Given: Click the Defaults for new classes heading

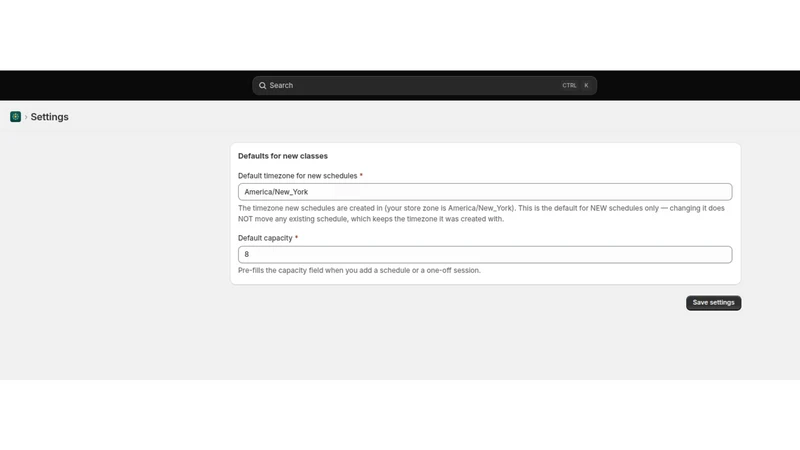Looking at the screenshot, I should click(x=283, y=156).
